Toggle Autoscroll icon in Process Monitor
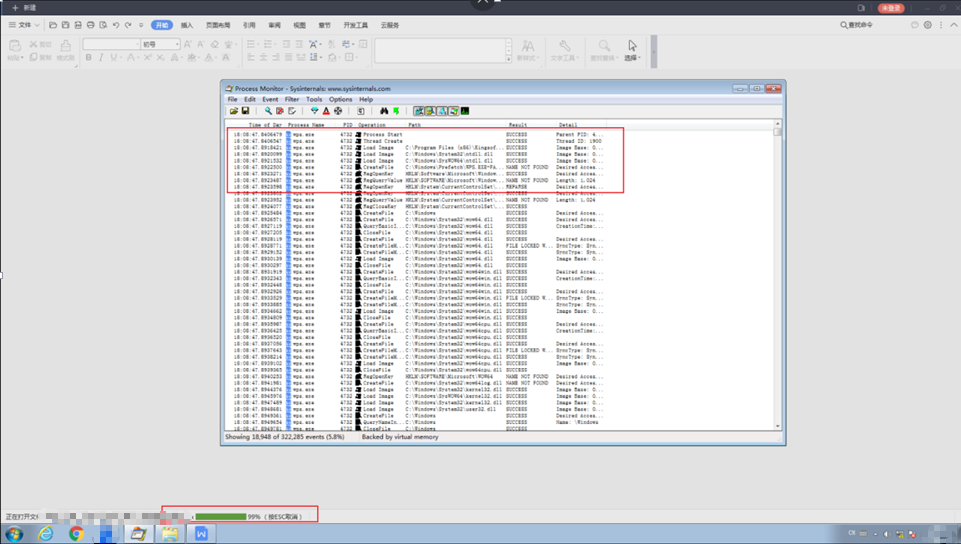 point(279,111)
